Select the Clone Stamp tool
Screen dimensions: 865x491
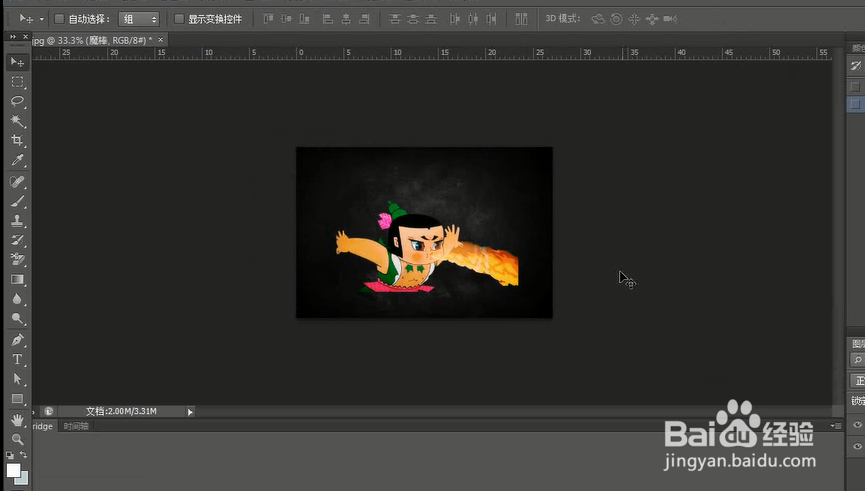17,221
